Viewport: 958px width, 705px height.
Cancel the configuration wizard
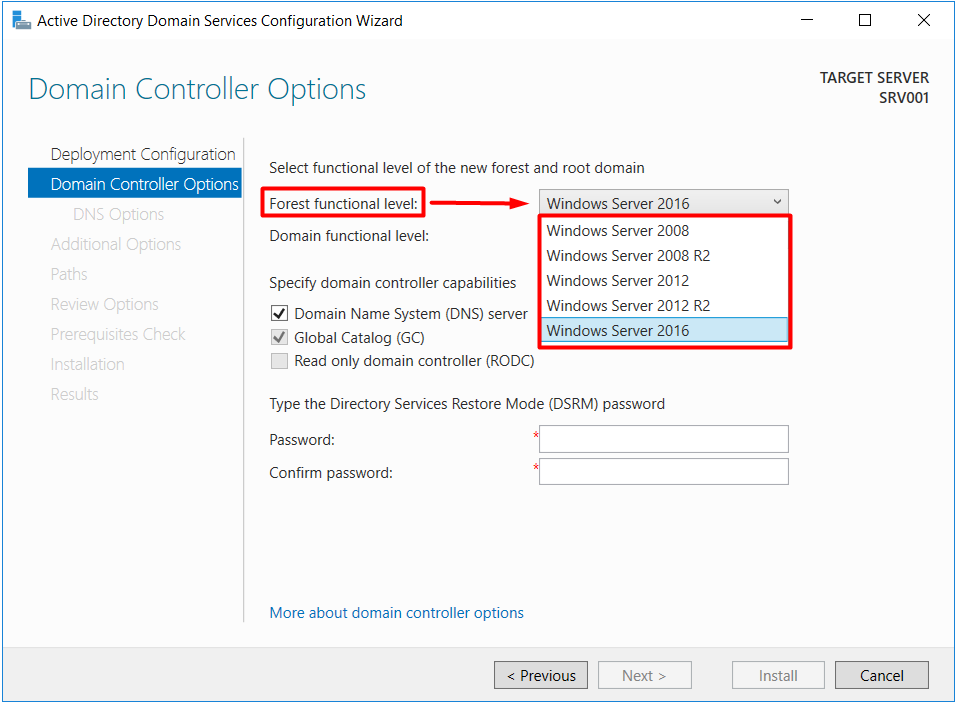[x=882, y=676]
